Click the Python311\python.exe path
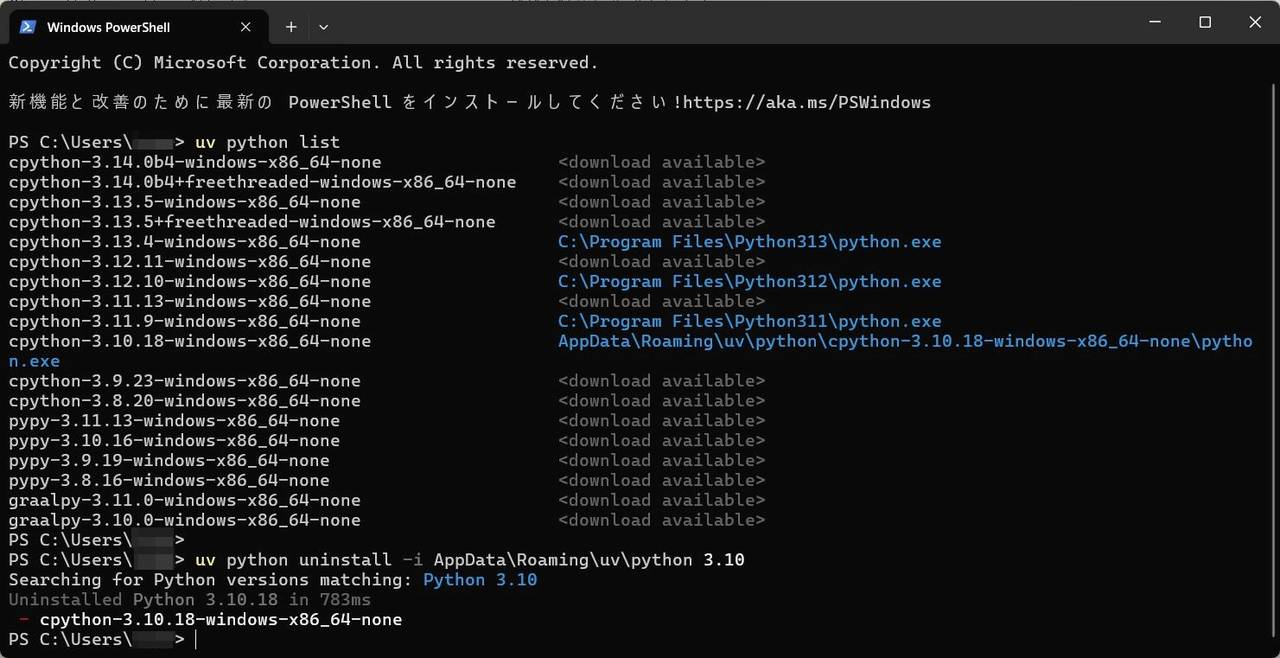 [749, 322]
